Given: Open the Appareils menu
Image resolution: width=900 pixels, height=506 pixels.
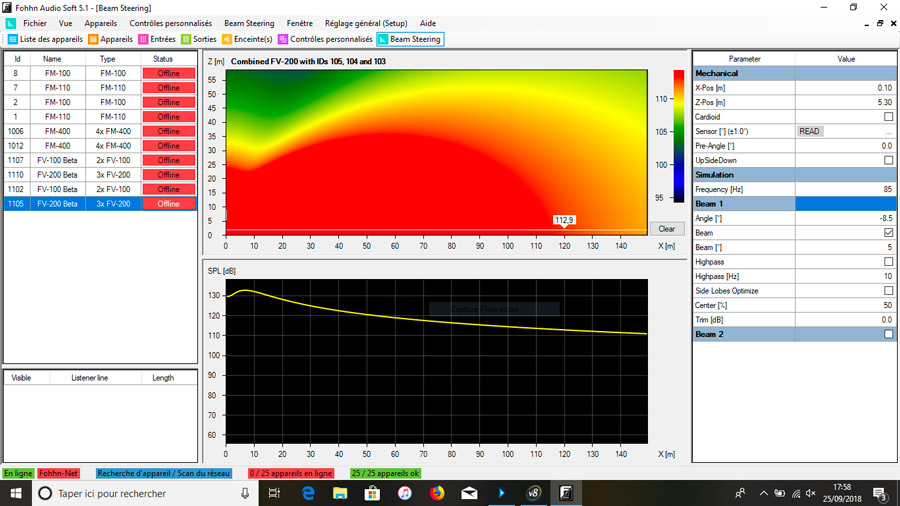Looking at the screenshot, I should tap(100, 24).
